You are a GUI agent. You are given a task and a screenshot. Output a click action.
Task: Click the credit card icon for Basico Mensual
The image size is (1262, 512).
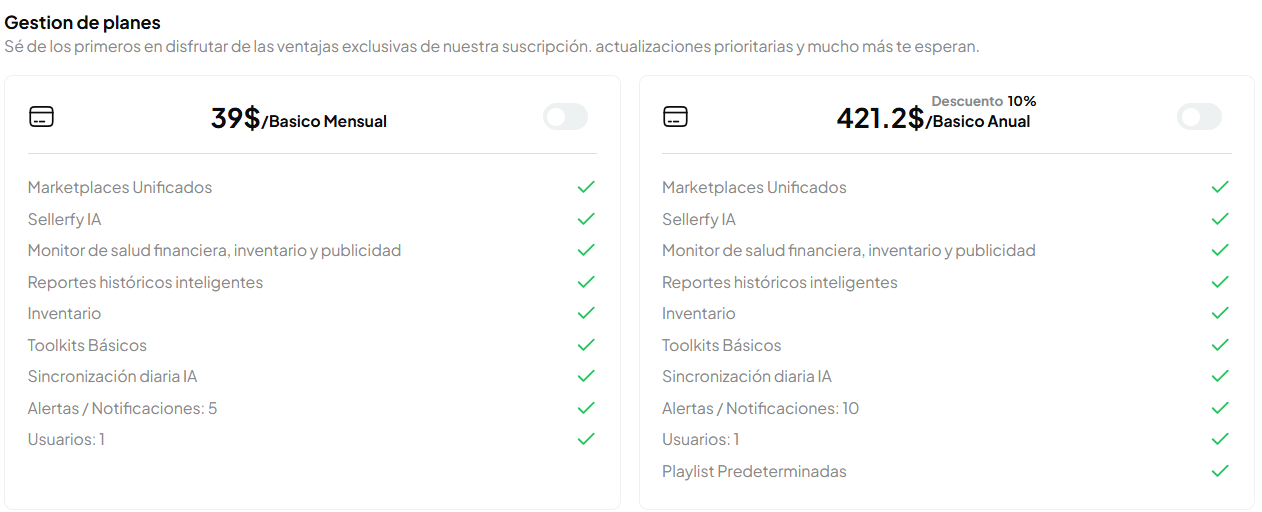(x=41, y=117)
